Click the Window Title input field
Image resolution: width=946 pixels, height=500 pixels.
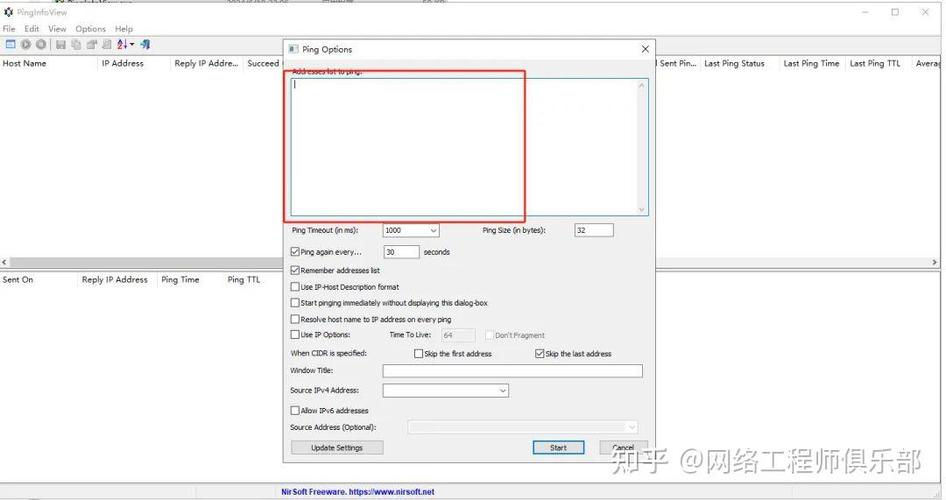[512, 371]
